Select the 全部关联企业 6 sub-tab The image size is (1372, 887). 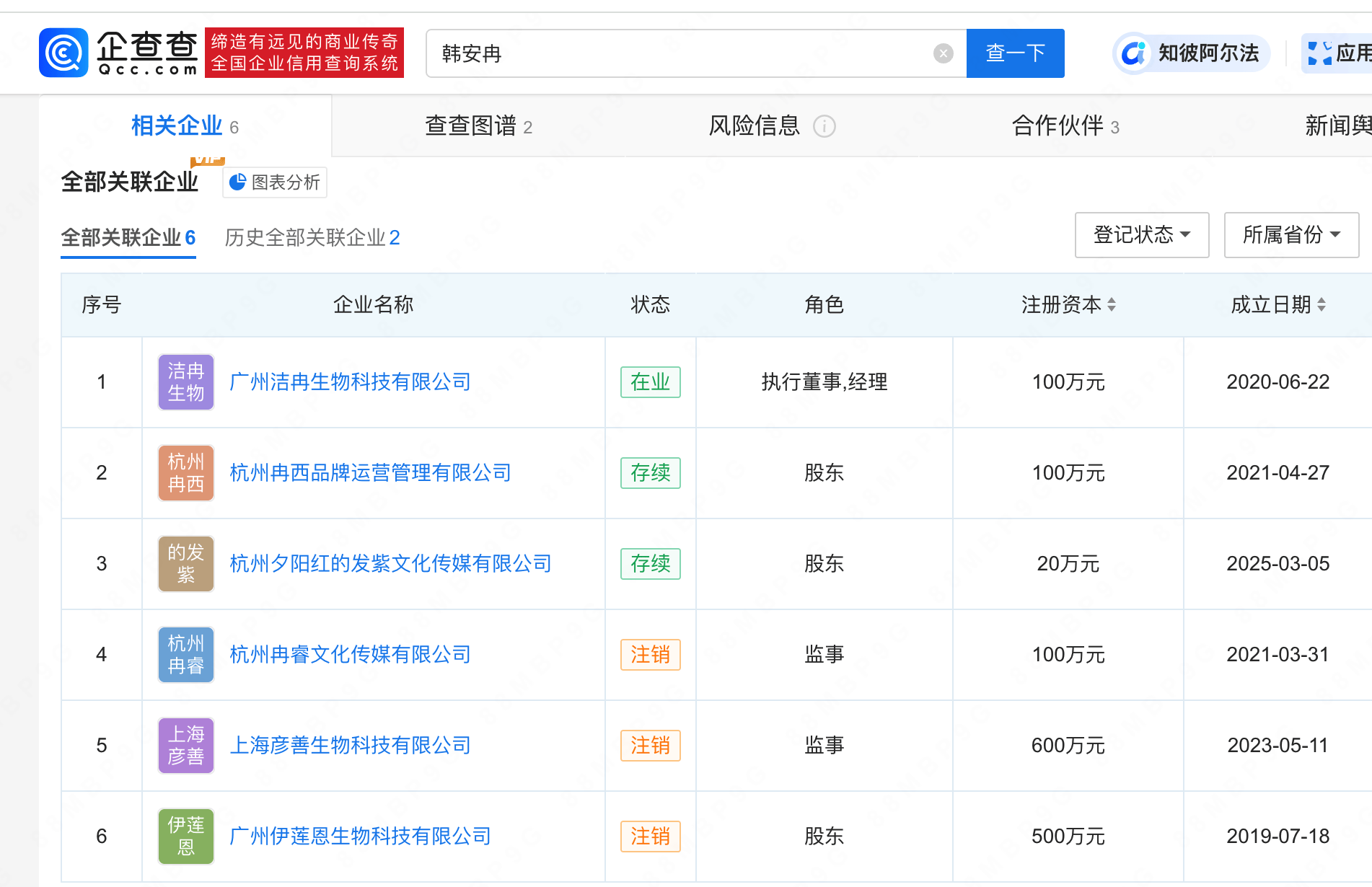(128, 238)
